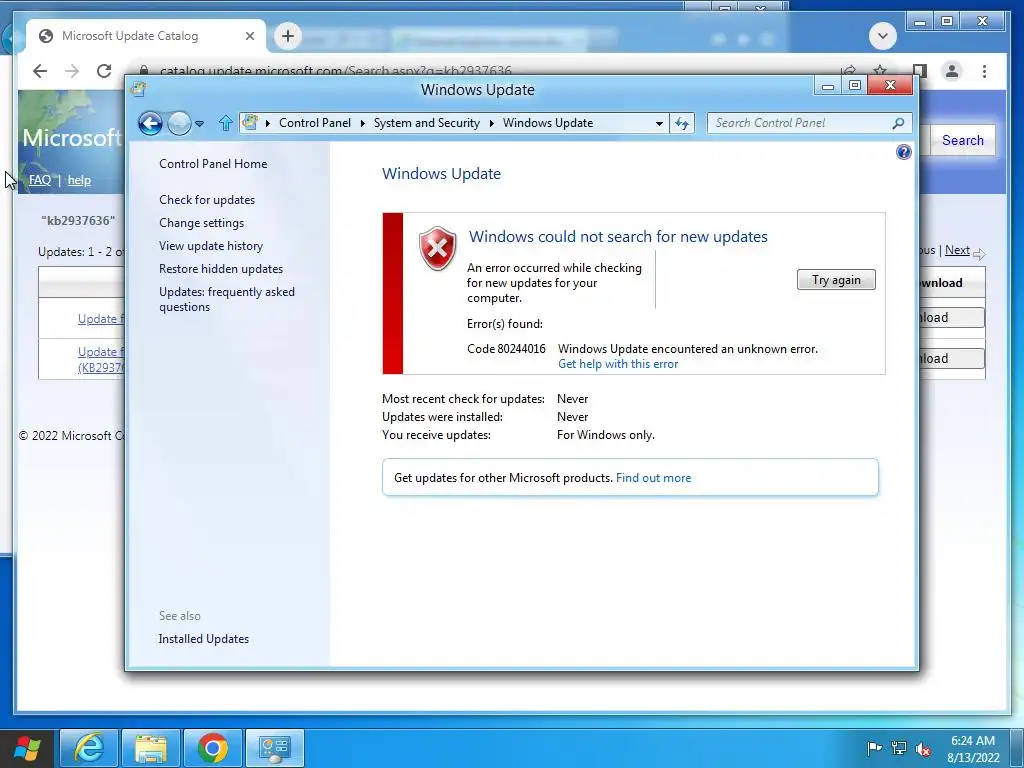Expand the arrow after System and Security breadcrumb
The image size is (1024, 768).
492,123
